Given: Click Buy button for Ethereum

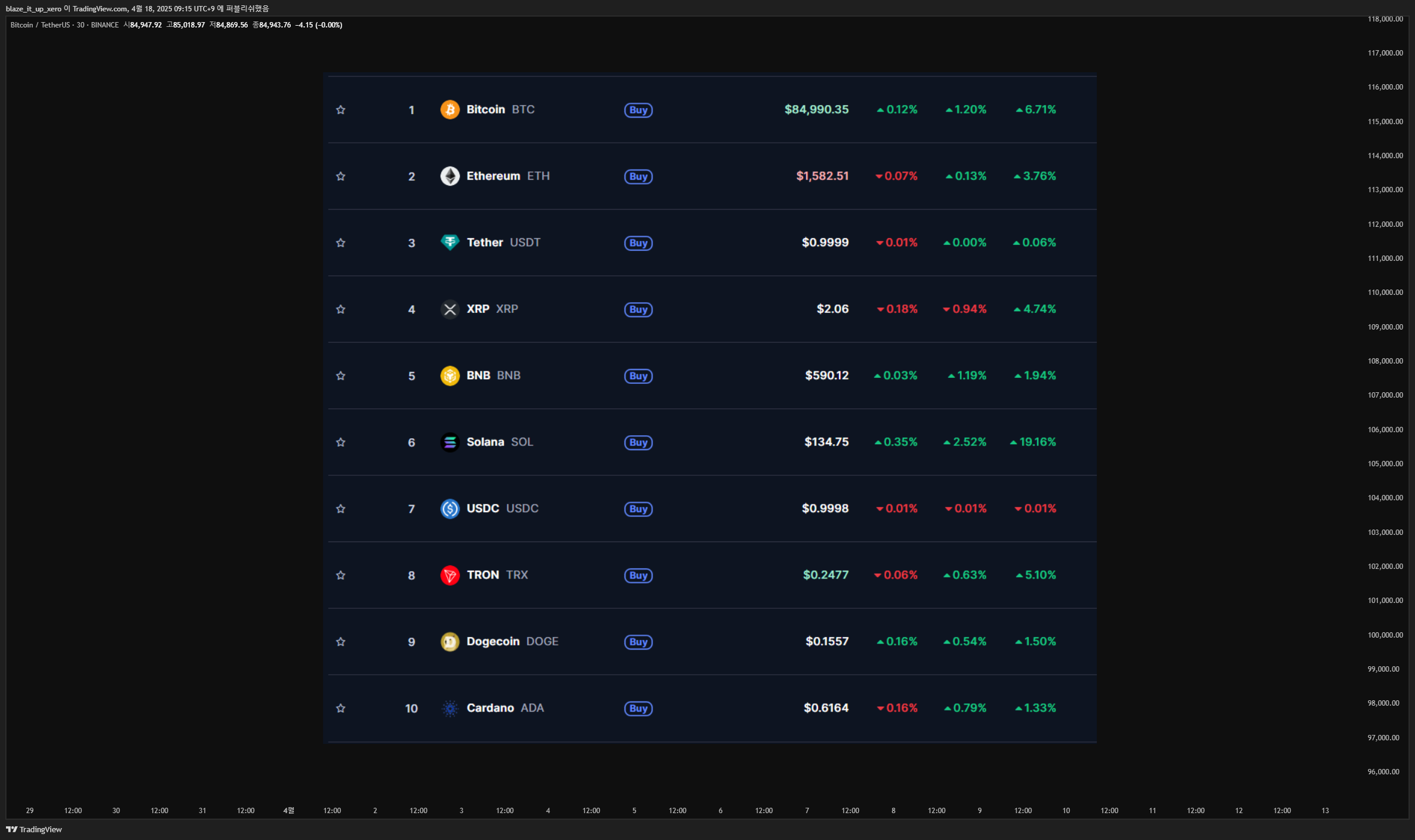Looking at the screenshot, I should (638, 176).
